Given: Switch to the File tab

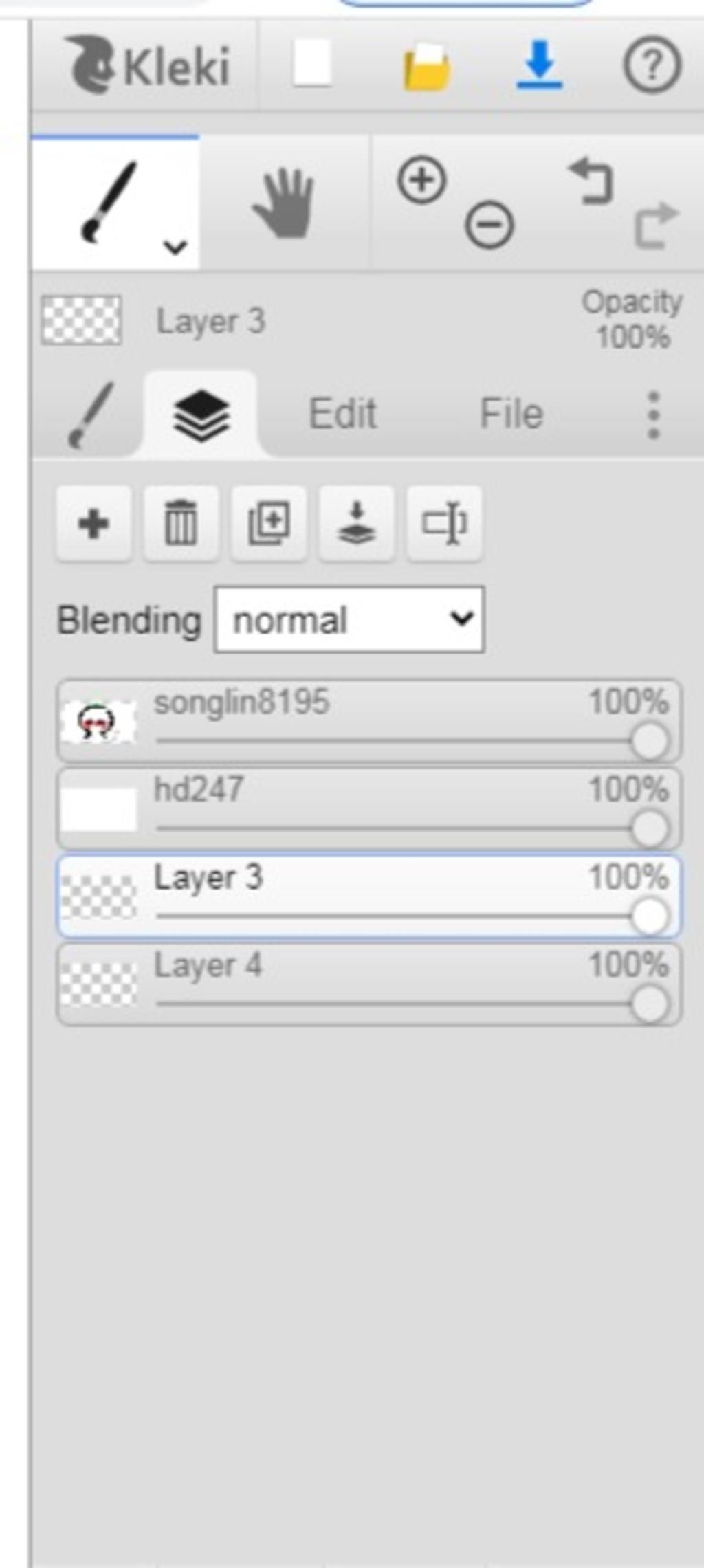Looking at the screenshot, I should (x=511, y=413).
